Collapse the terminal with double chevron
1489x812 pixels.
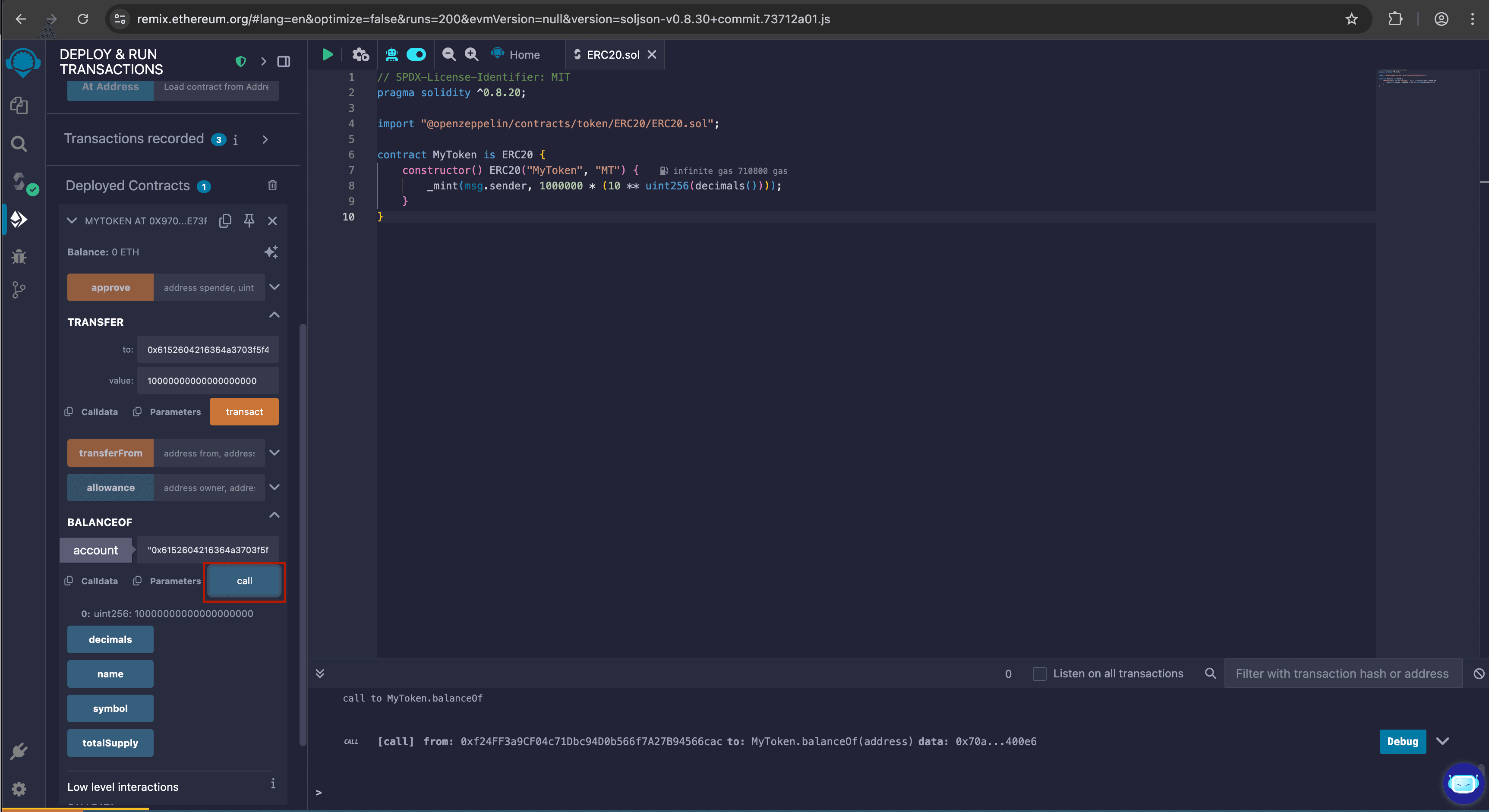pos(320,674)
